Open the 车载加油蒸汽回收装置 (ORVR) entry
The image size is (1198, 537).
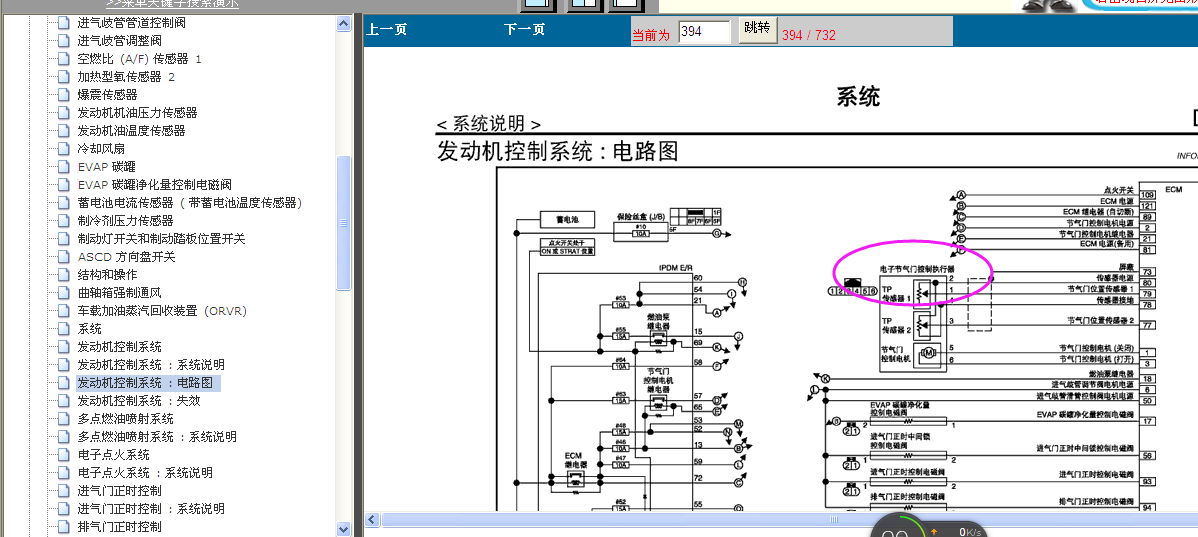coord(162,311)
